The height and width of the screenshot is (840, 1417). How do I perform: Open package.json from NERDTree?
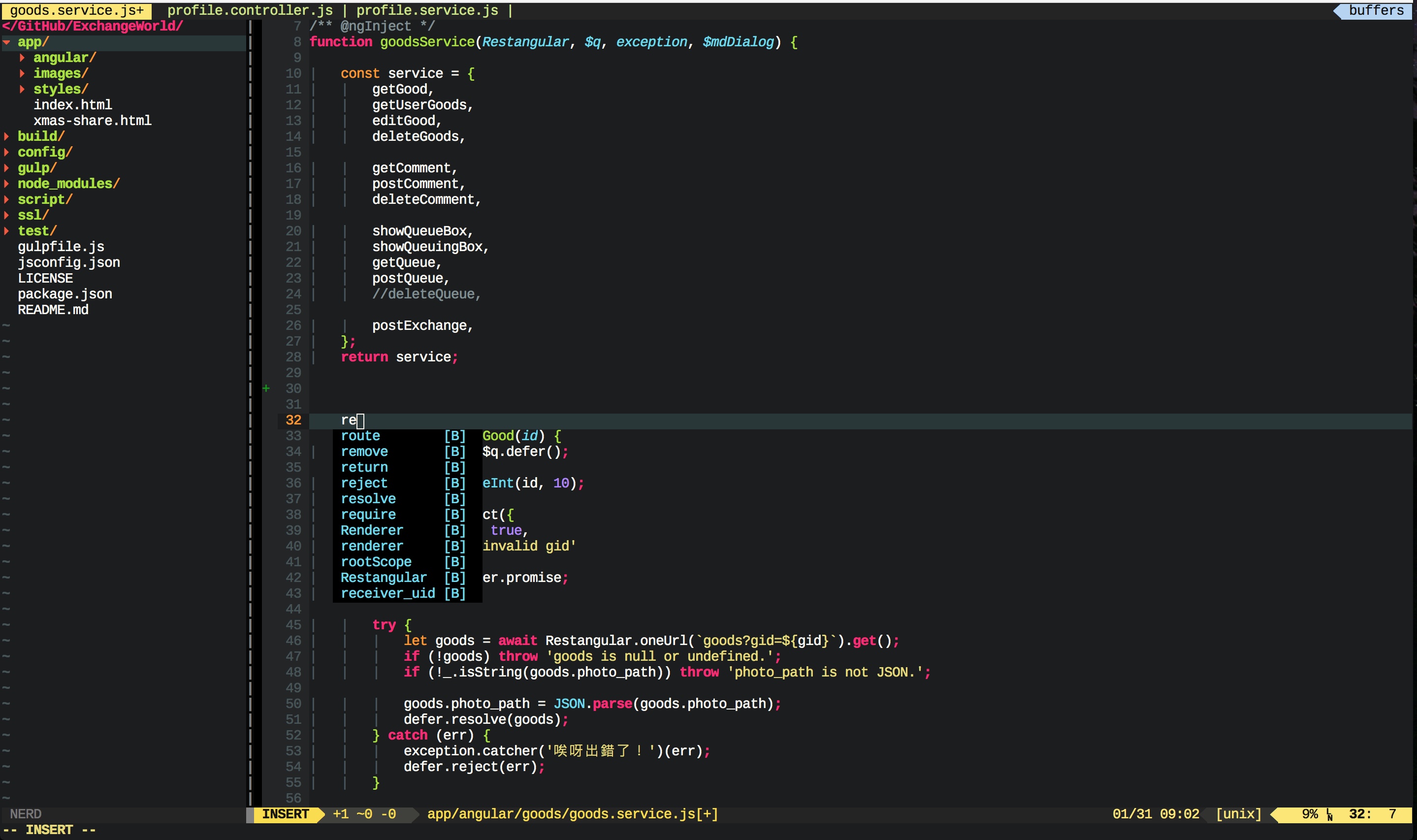coord(64,294)
